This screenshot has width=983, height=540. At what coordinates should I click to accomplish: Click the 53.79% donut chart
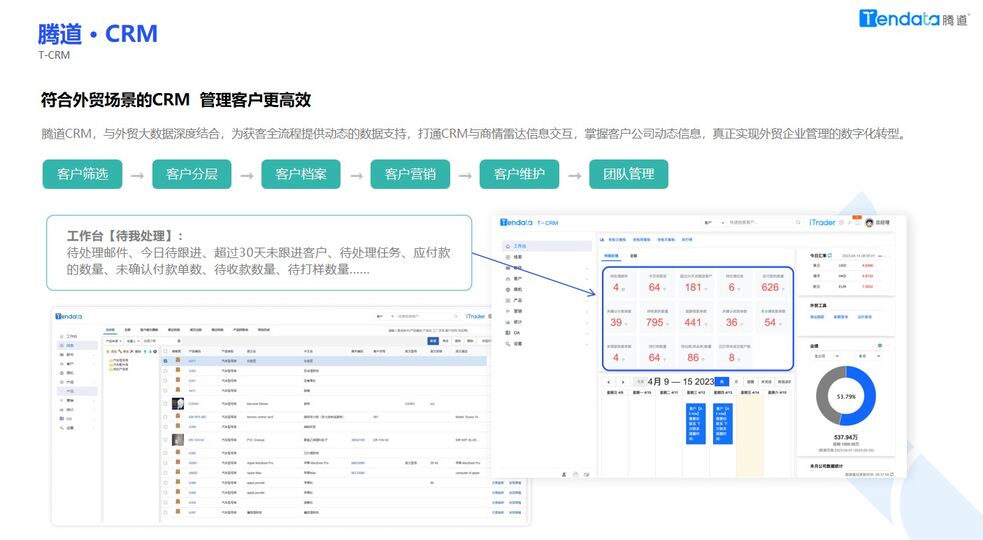[846, 396]
